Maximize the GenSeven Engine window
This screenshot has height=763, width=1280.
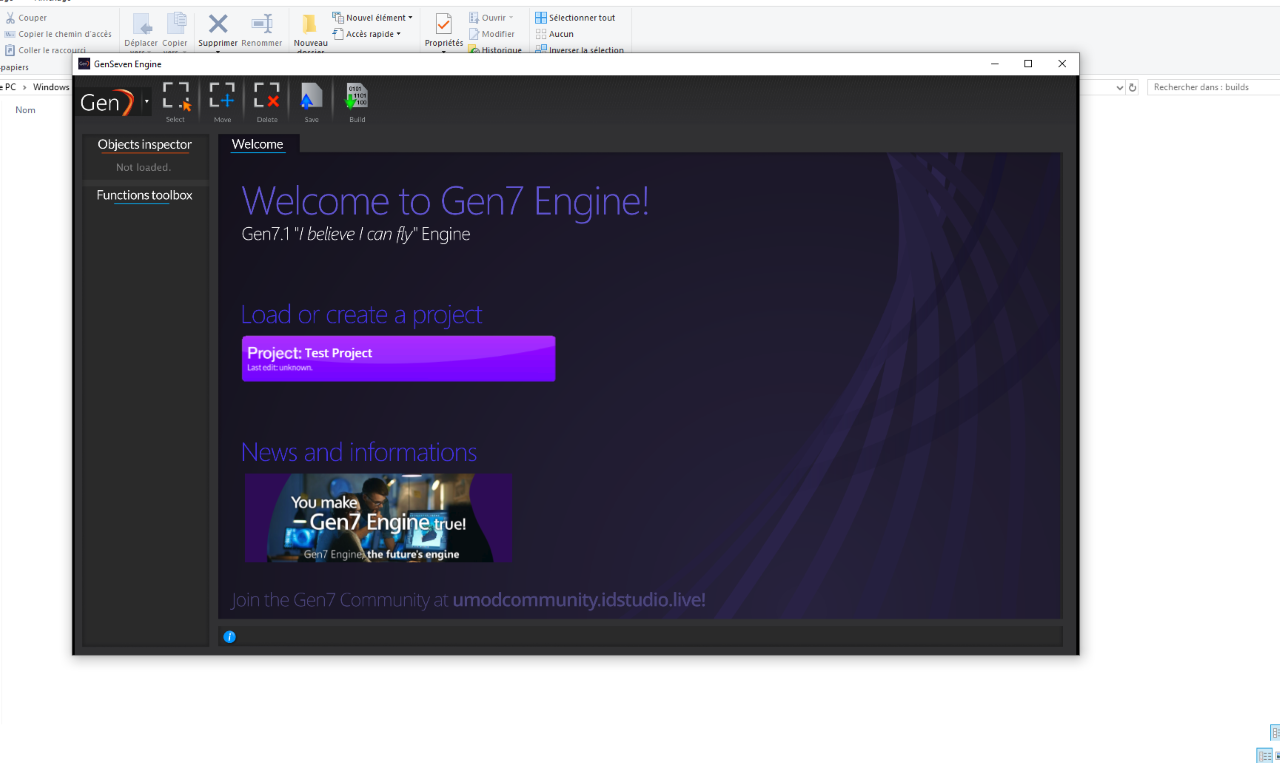(1028, 64)
